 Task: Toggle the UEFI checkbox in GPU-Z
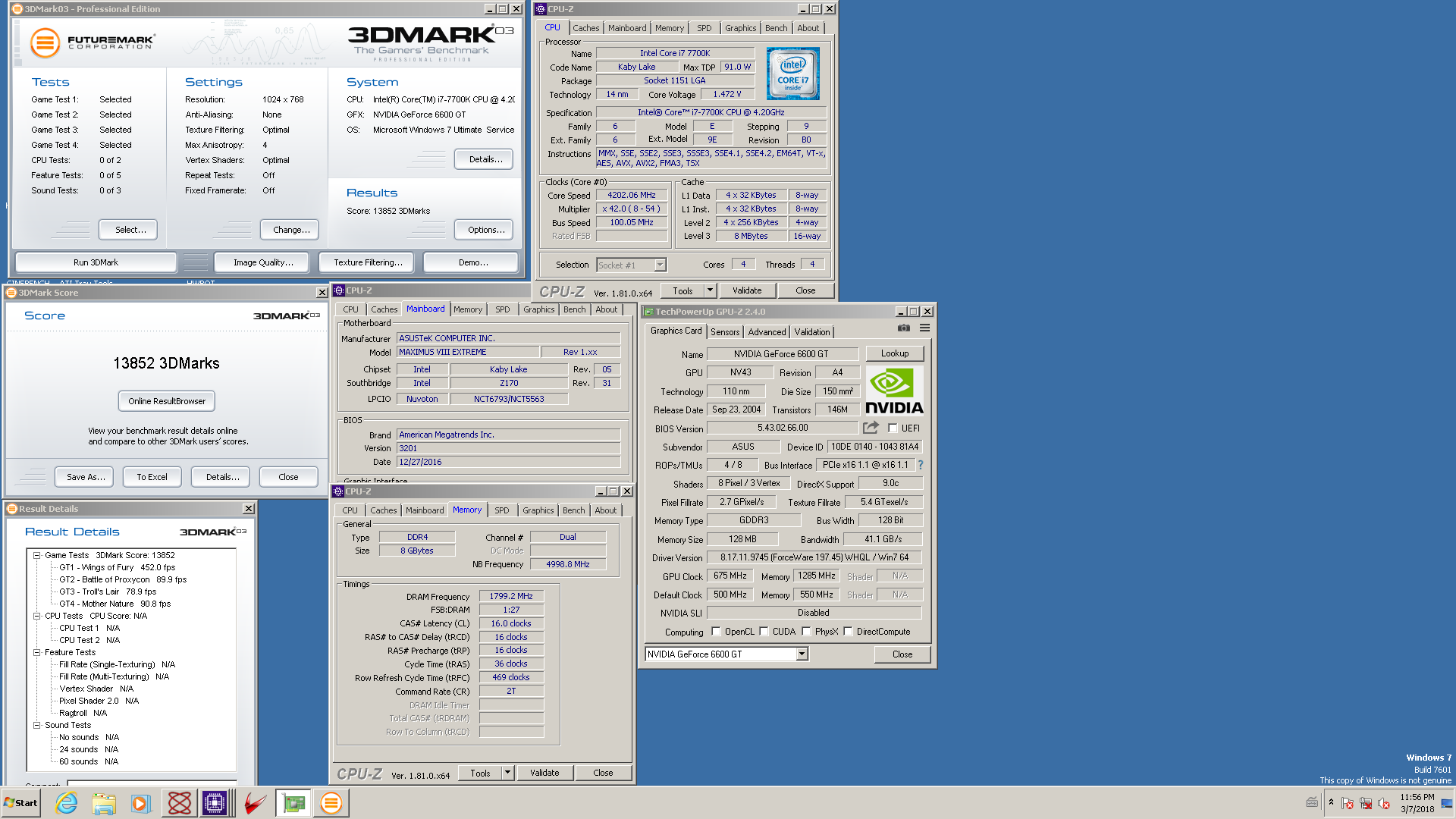coord(893,428)
